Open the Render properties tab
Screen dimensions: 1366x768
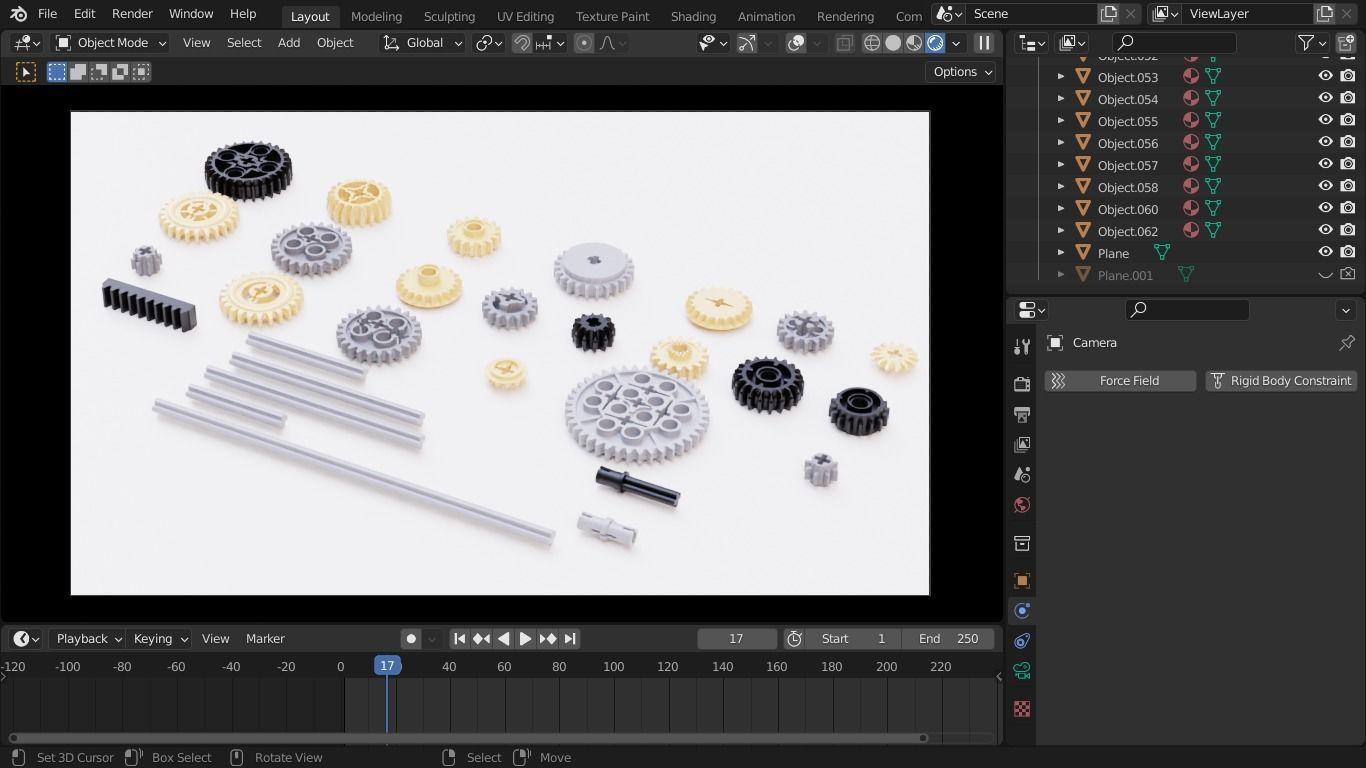coord(1021,384)
